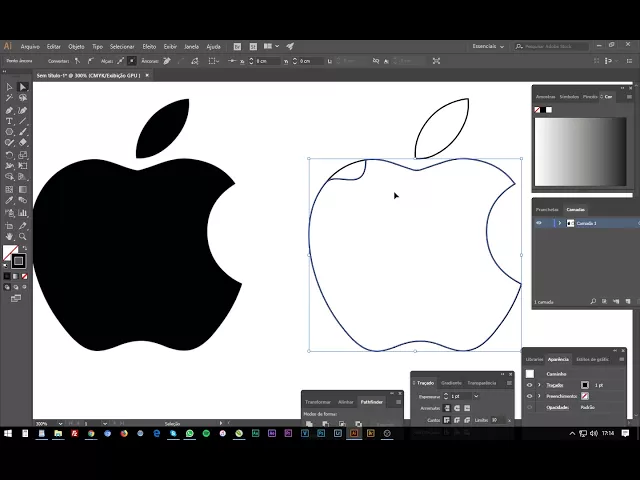
Task: Click the Pathfinder Unite shape mode button
Action: (309, 424)
